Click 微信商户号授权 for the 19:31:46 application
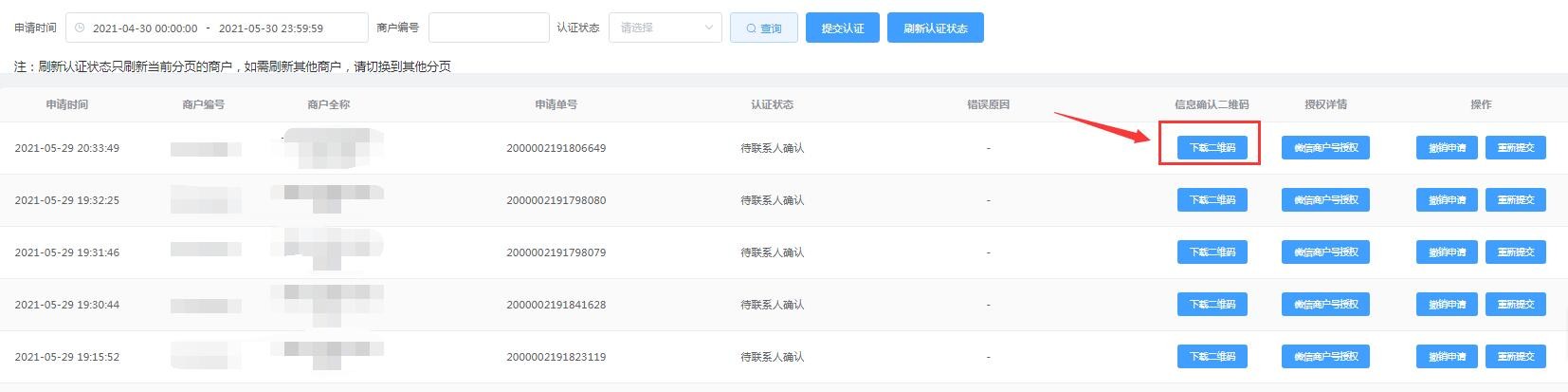This screenshot has height=392, width=1568. (1325, 252)
